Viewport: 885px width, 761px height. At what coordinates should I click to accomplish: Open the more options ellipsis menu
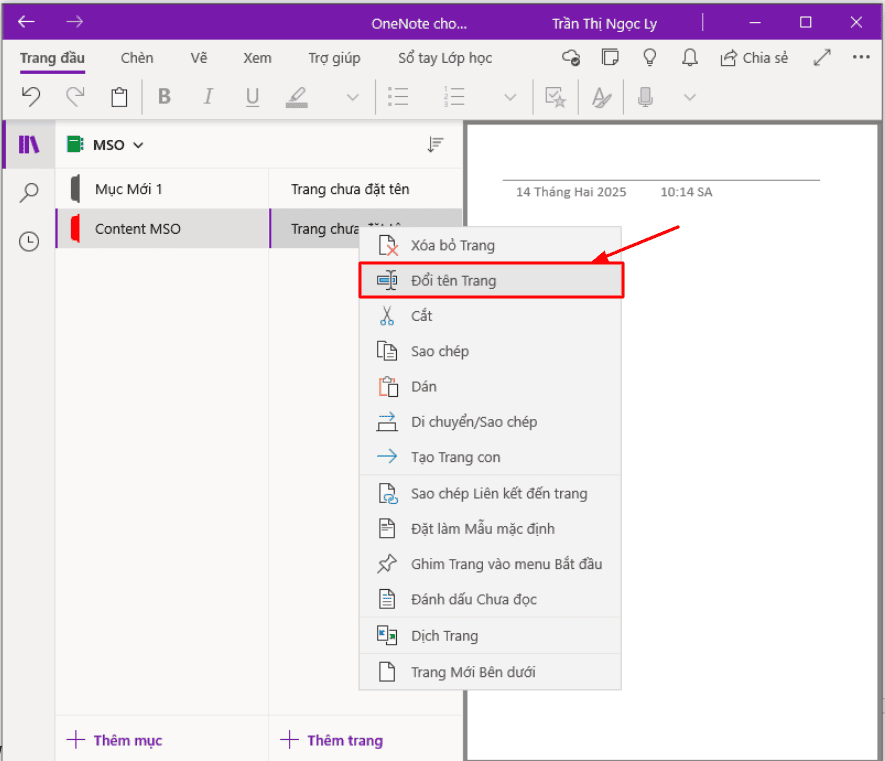tap(861, 57)
